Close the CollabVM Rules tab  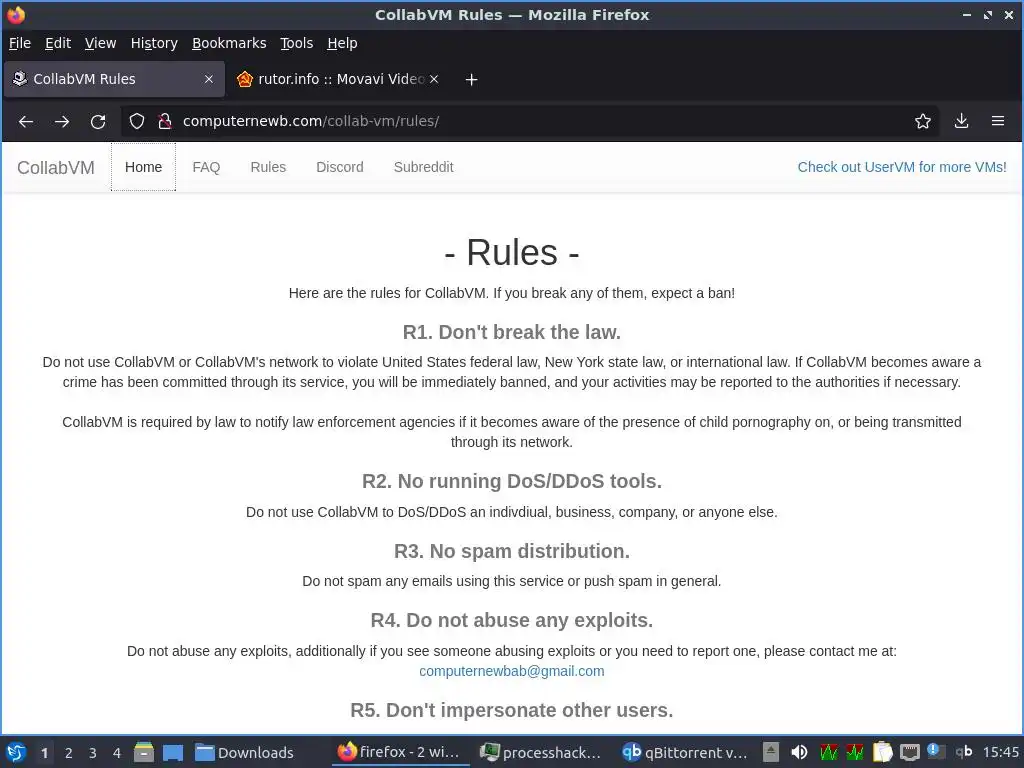[209, 79]
